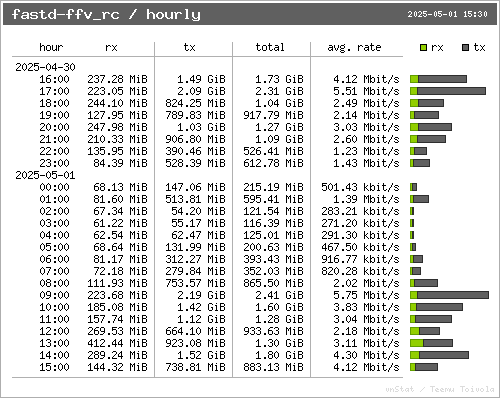Select the 'avg. rate' column header
The width and height of the screenshot is (500, 398).
coord(354,47)
